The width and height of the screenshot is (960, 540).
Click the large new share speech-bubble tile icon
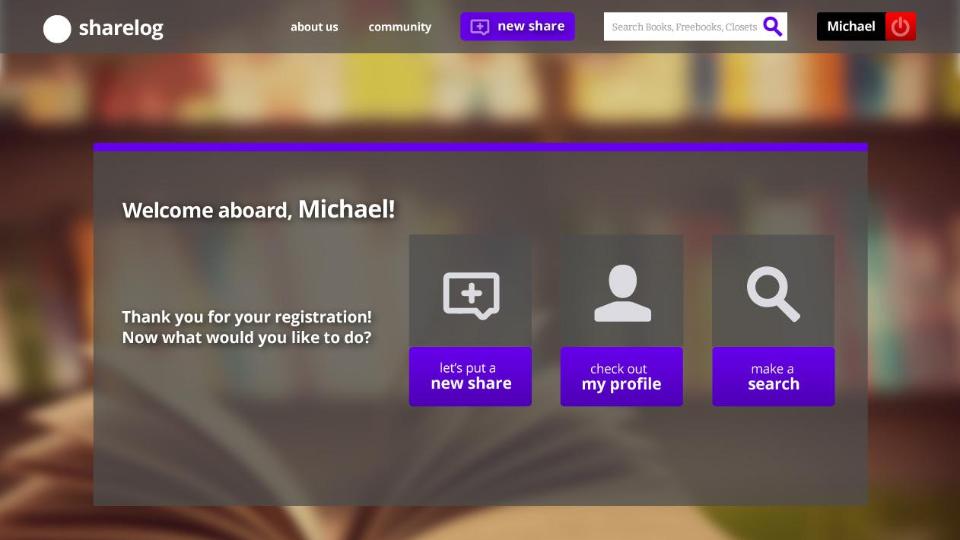tap(470, 293)
